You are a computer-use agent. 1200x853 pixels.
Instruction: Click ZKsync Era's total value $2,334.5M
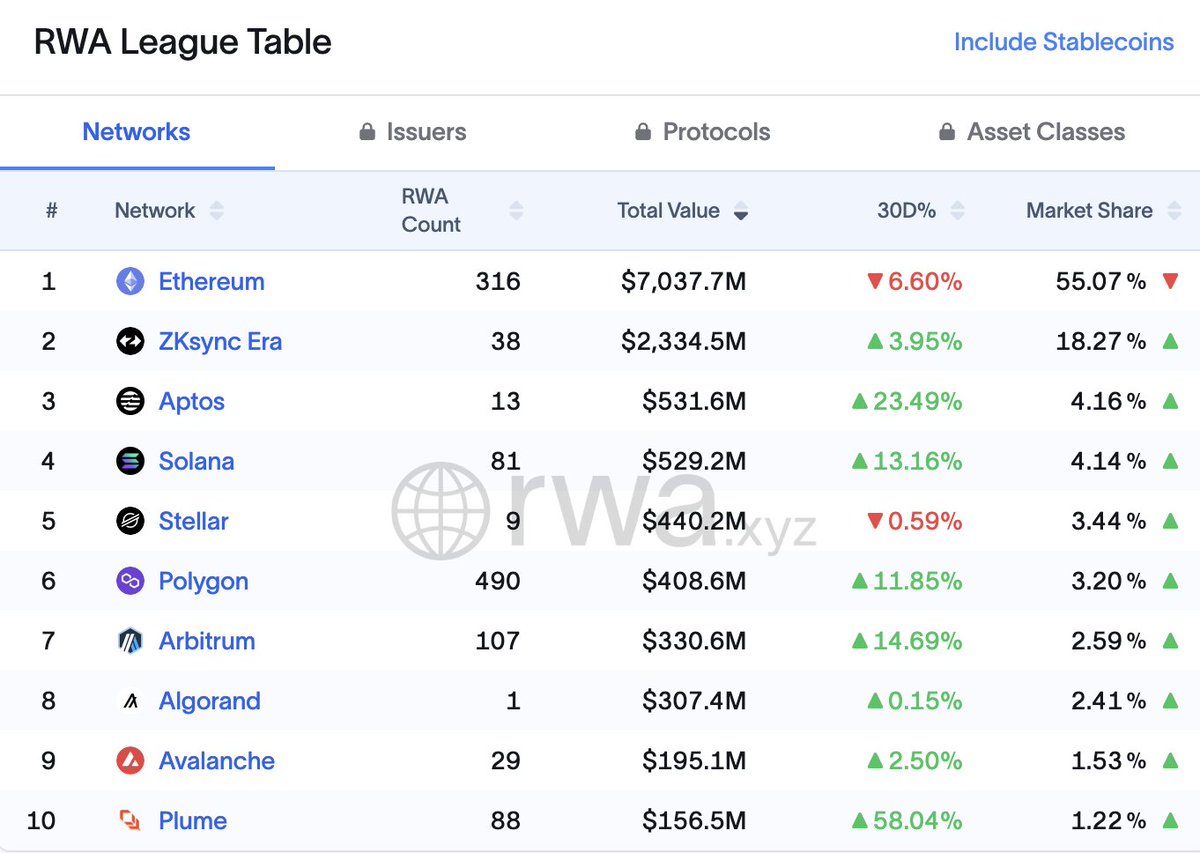684,341
